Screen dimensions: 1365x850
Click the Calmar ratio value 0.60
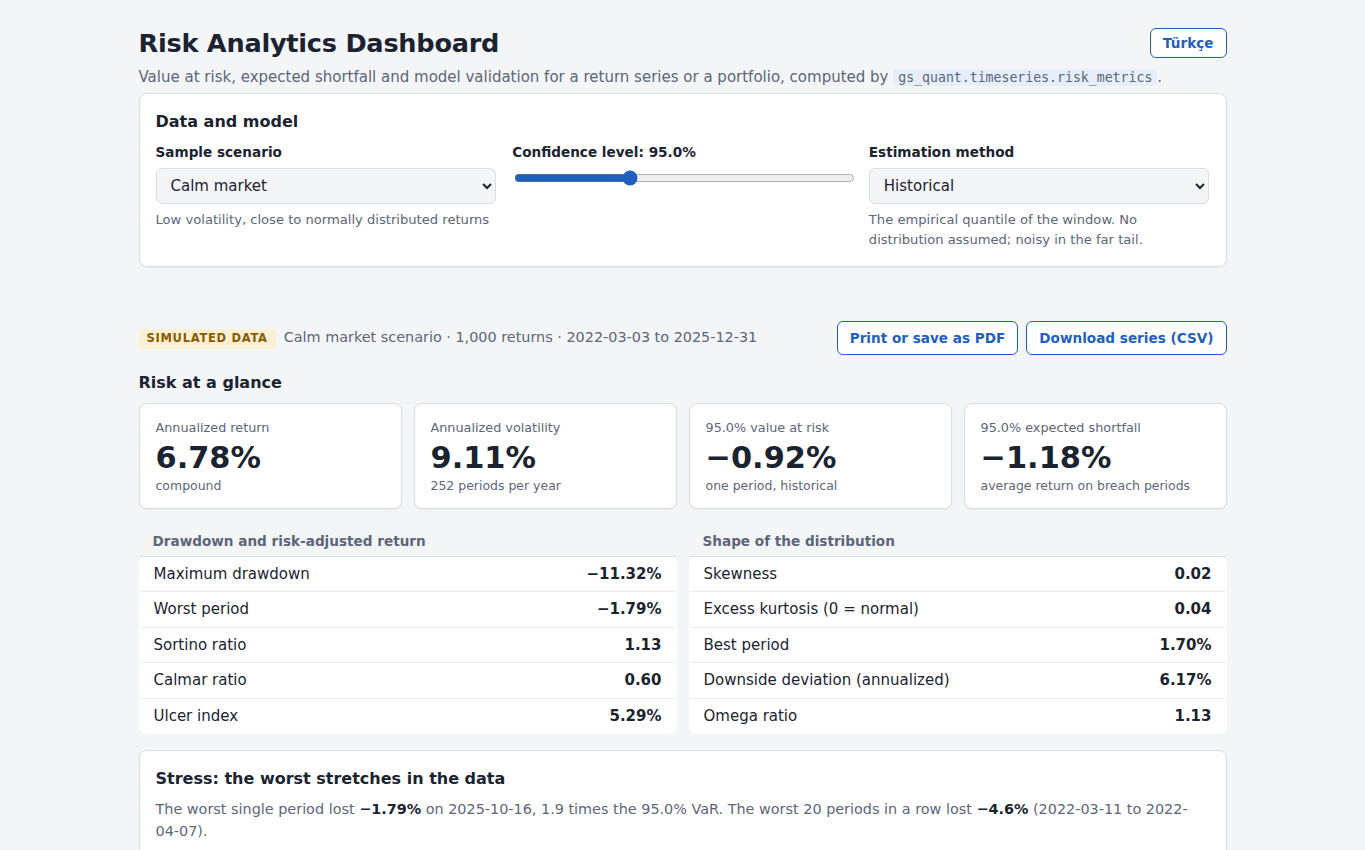pyautogui.click(x=643, y=680)
